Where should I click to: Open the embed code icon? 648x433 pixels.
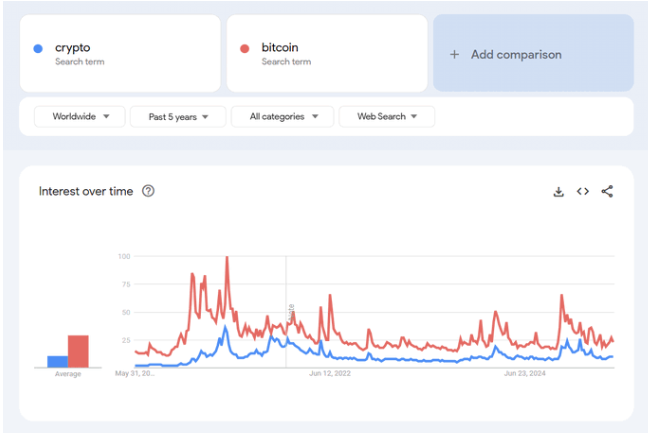pos(583,192)
